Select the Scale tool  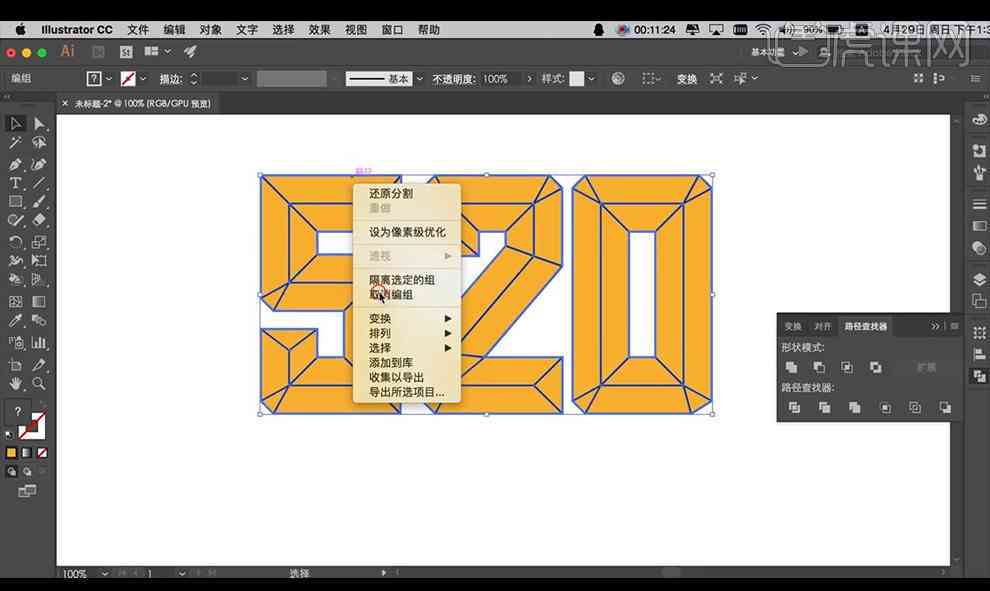39,242
